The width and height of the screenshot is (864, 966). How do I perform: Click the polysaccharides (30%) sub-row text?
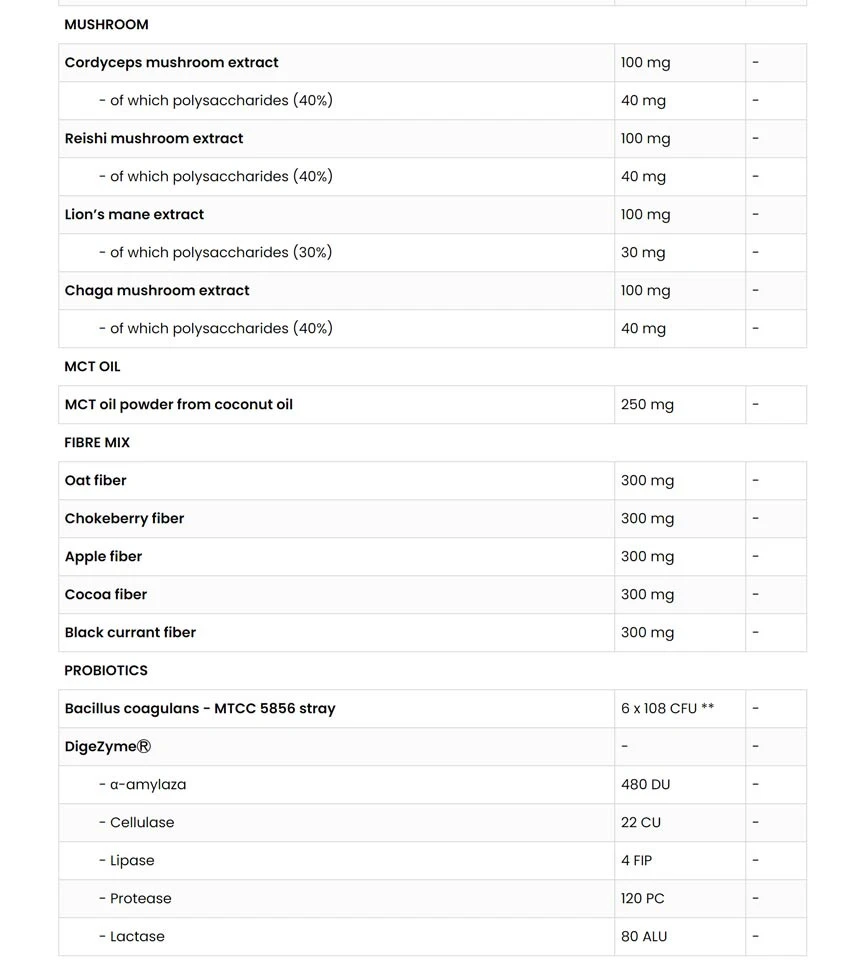coord(215,252)
